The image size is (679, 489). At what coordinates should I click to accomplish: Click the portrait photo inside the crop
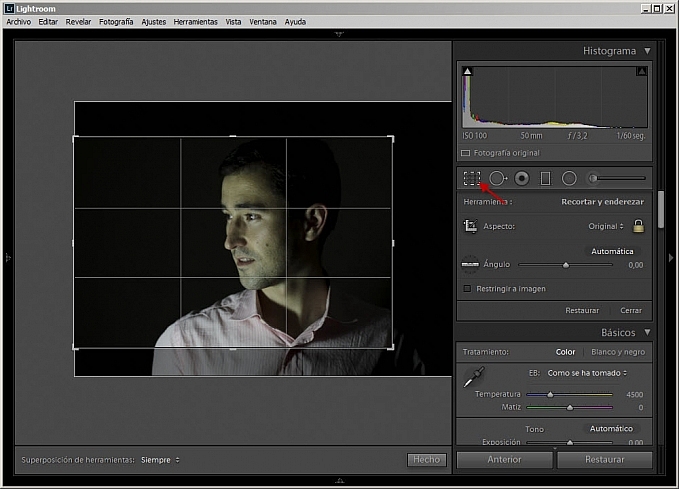point(233,243)
